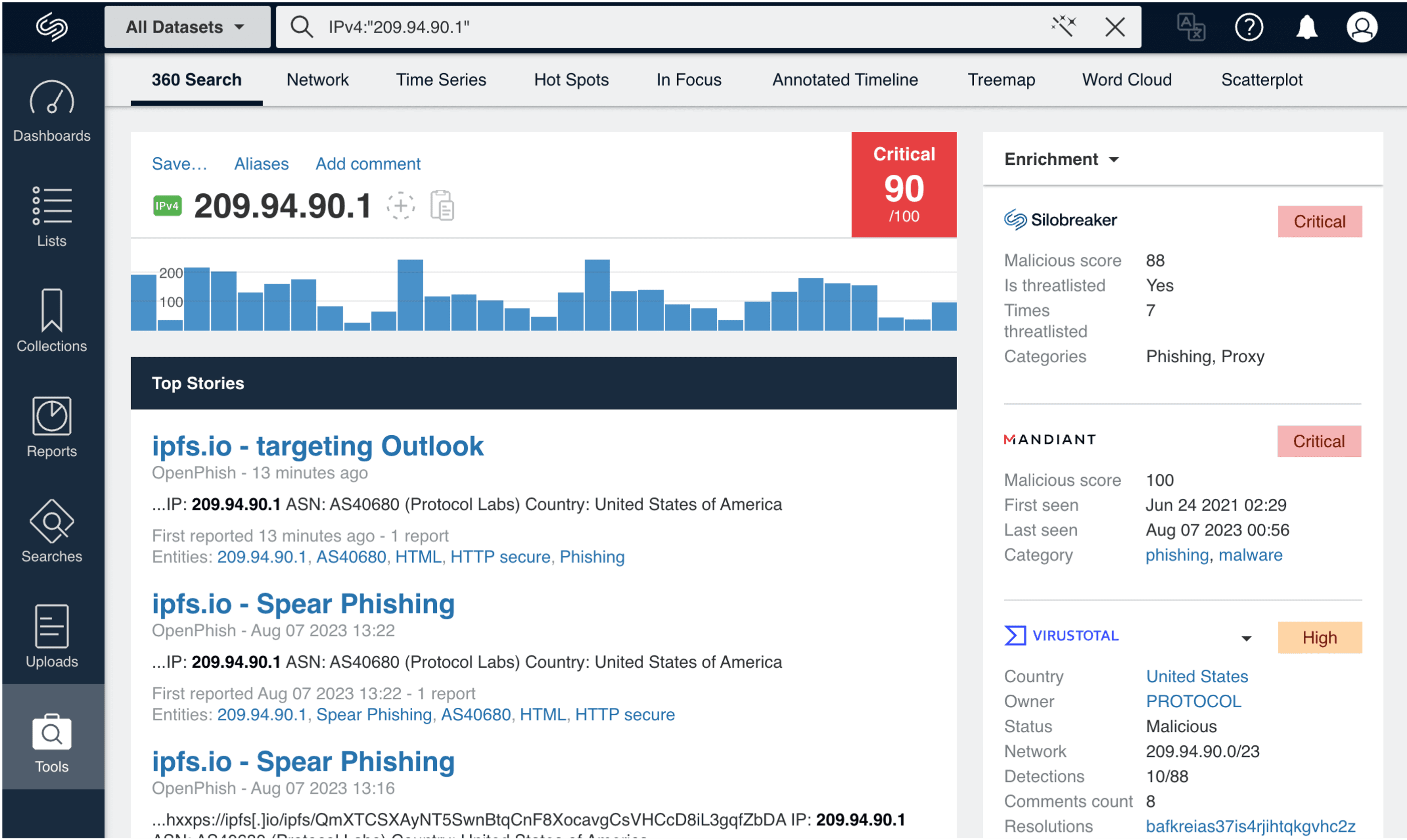Click HTML entity in second story
Screen dimensions: 1407x840
[x=543, y=714]
